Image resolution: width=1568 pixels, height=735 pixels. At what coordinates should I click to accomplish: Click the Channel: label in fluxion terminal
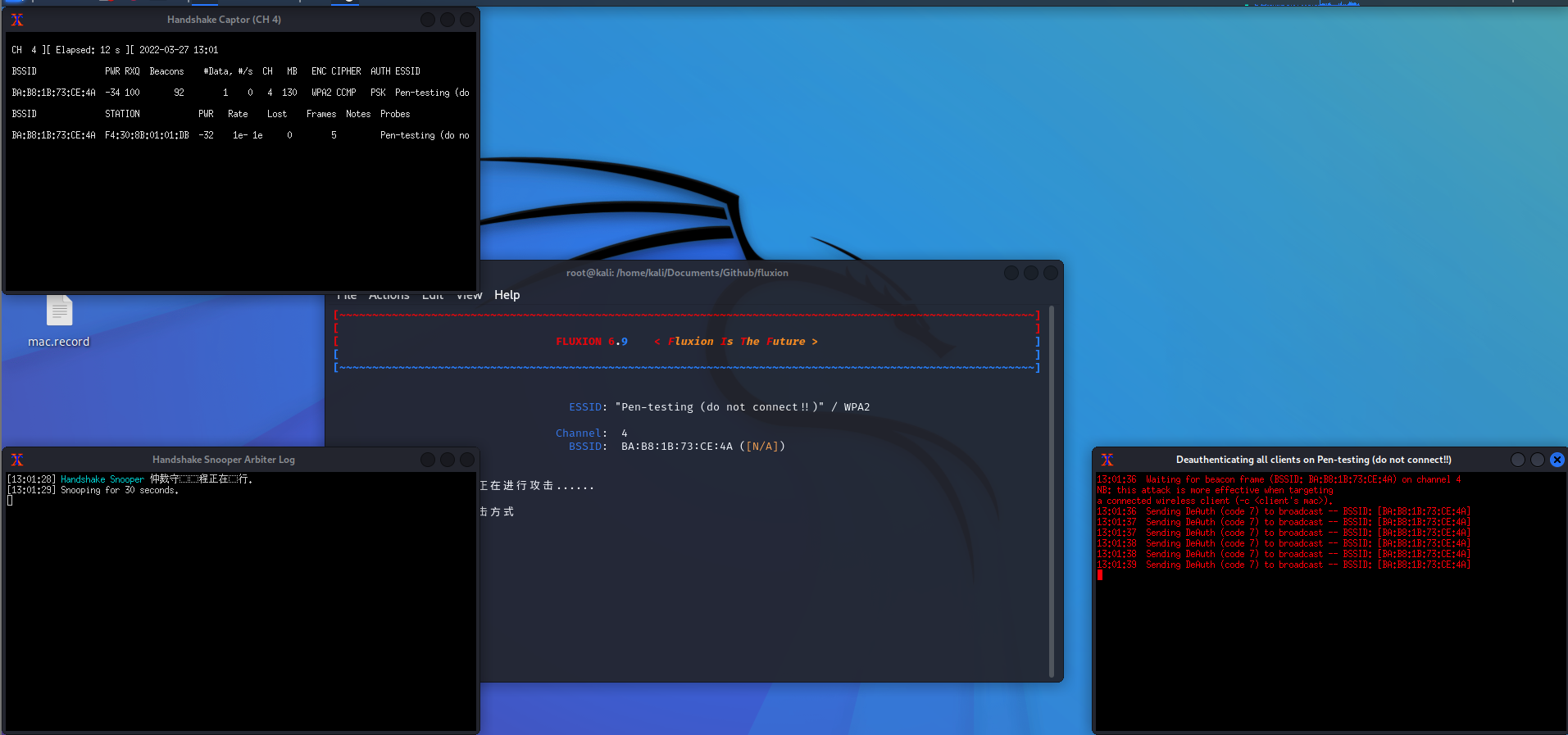pyautogui.click(x=582, y=433)
